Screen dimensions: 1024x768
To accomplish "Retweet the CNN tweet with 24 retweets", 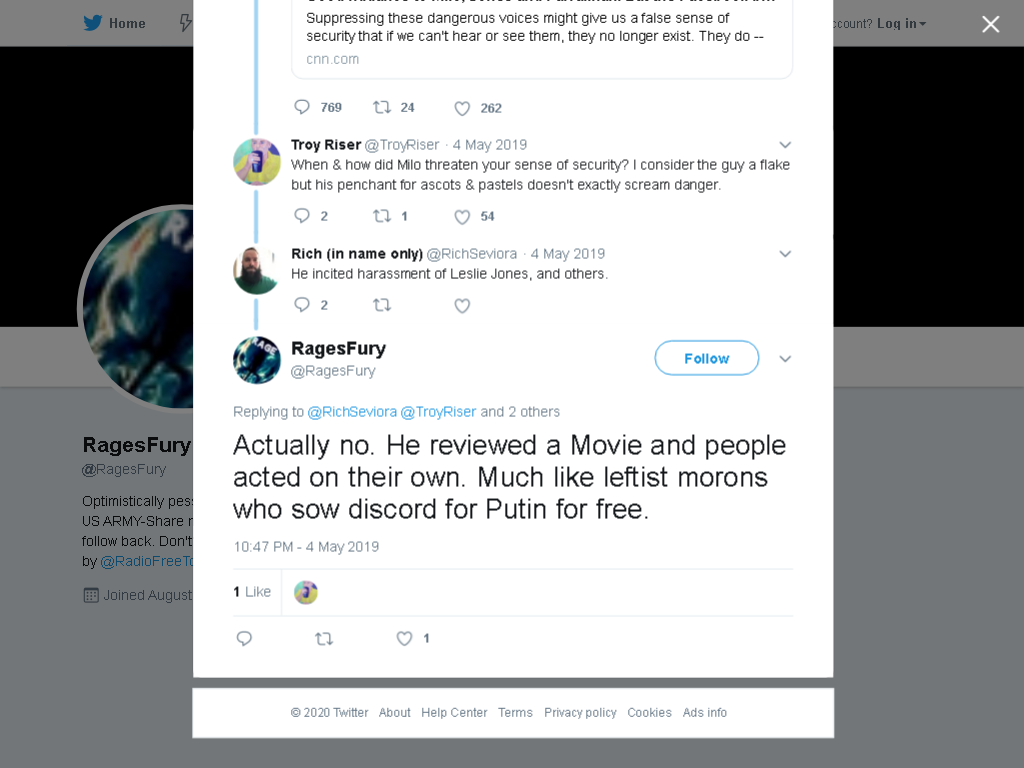I will click(x=381, y=107).
